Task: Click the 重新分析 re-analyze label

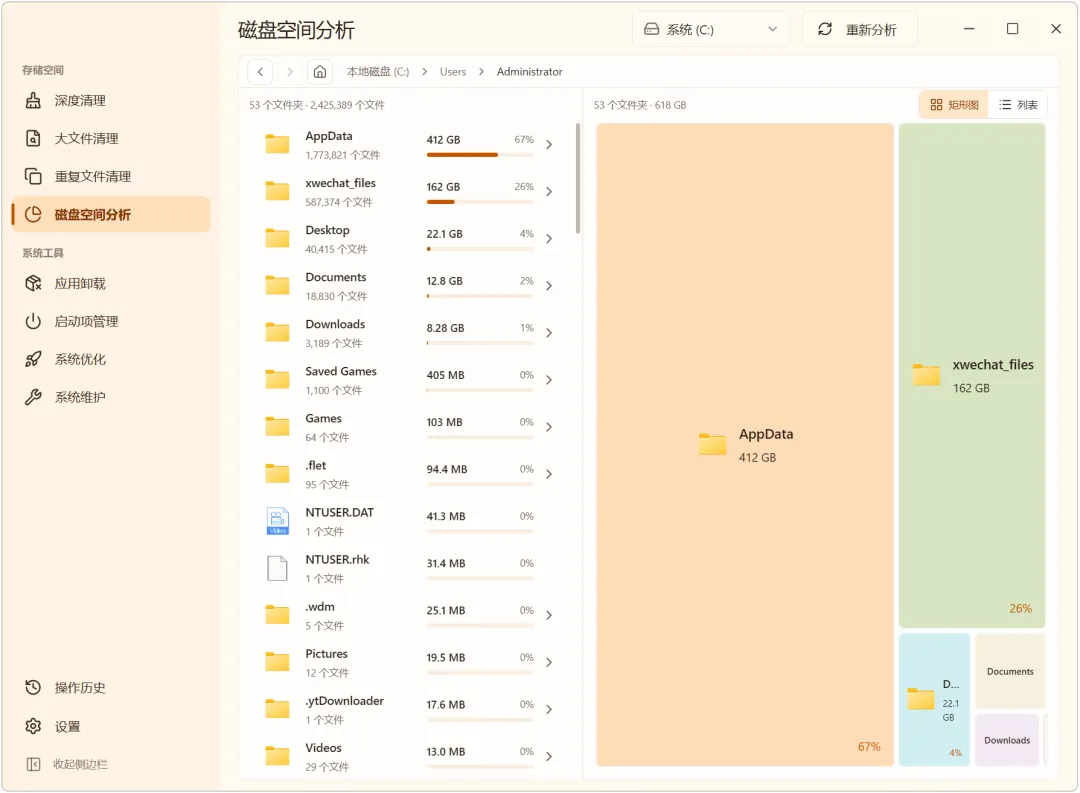Action: 871,30
